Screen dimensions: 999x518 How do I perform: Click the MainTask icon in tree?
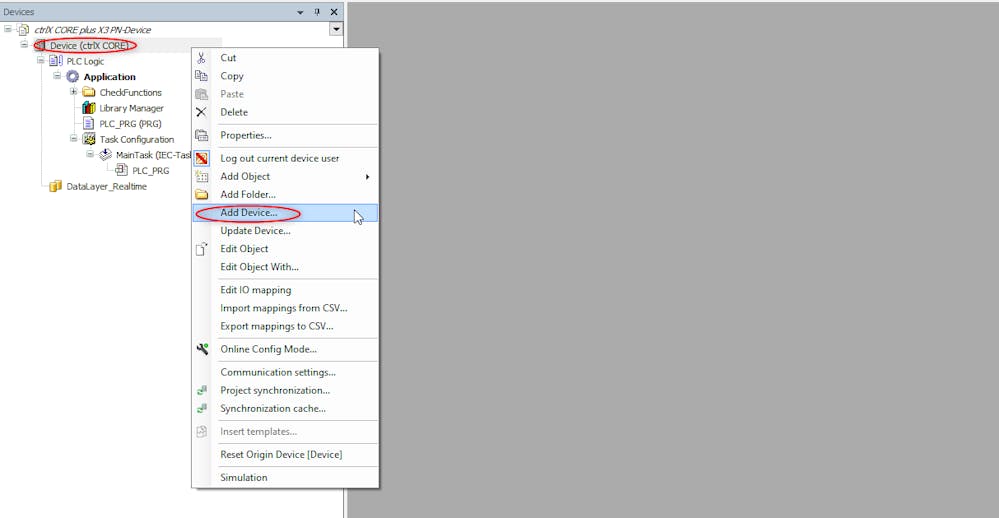(x=106, y=155)
